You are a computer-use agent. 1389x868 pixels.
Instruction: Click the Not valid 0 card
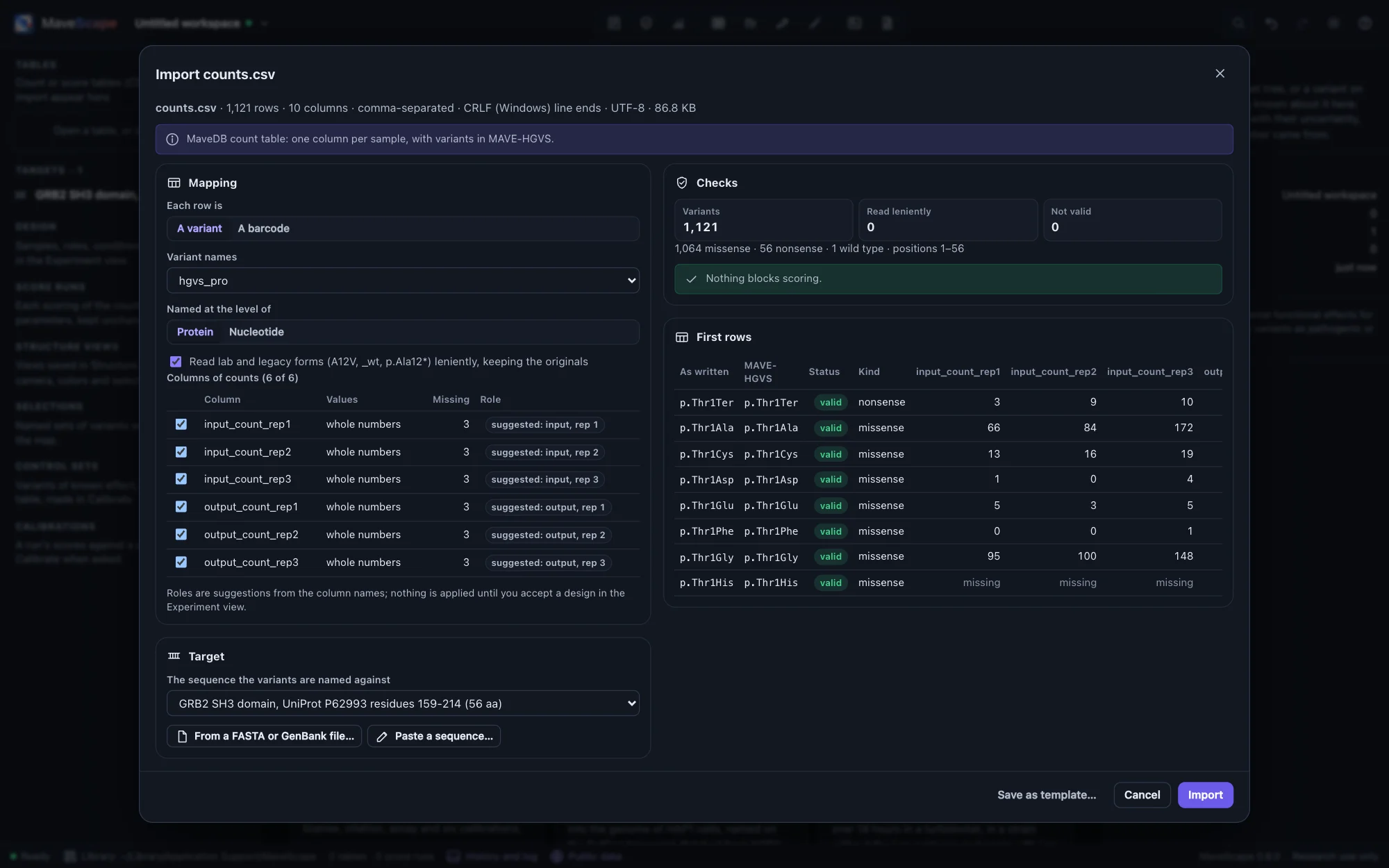pyautogui.click(x=1132, y=220)
